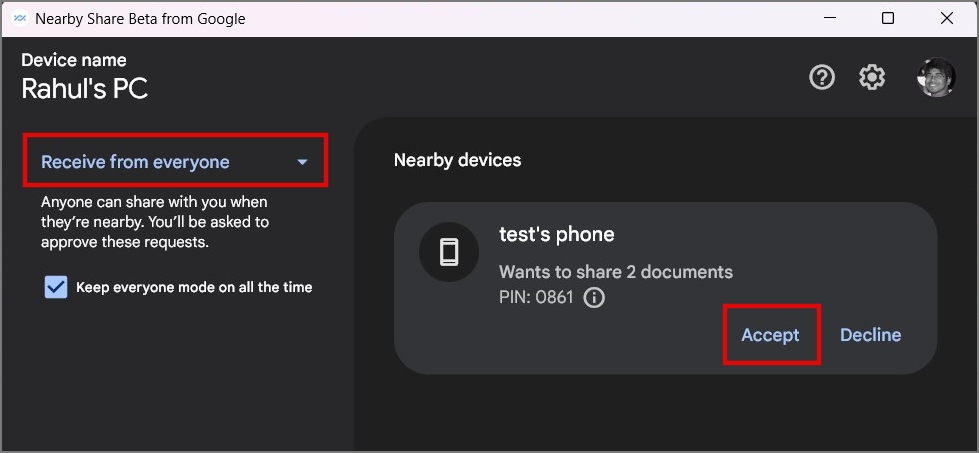Image resolution: width=979 pixels, height=453 pixels.
Task: Click the 'Keep everyone mode on all the time' label
Action: coord(194,288)
